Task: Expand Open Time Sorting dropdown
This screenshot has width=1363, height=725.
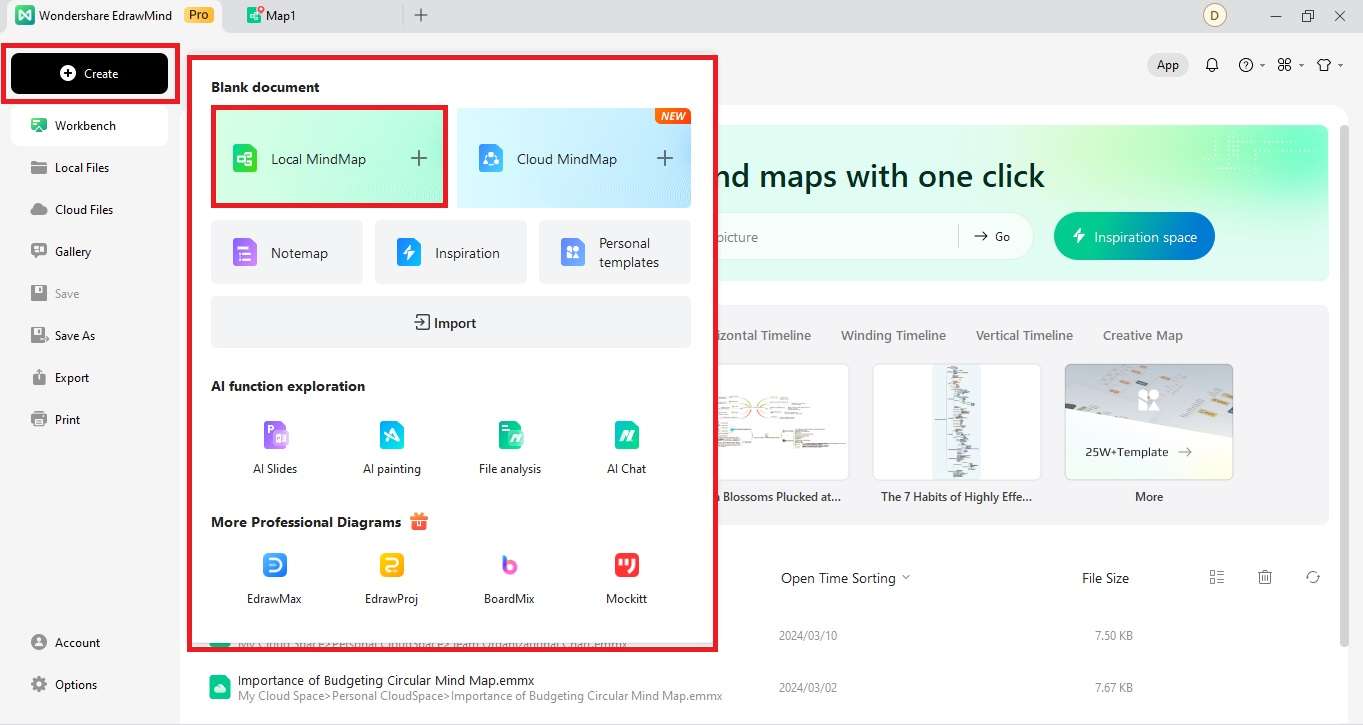Action: pyautogui.click(x=846, y=578)
